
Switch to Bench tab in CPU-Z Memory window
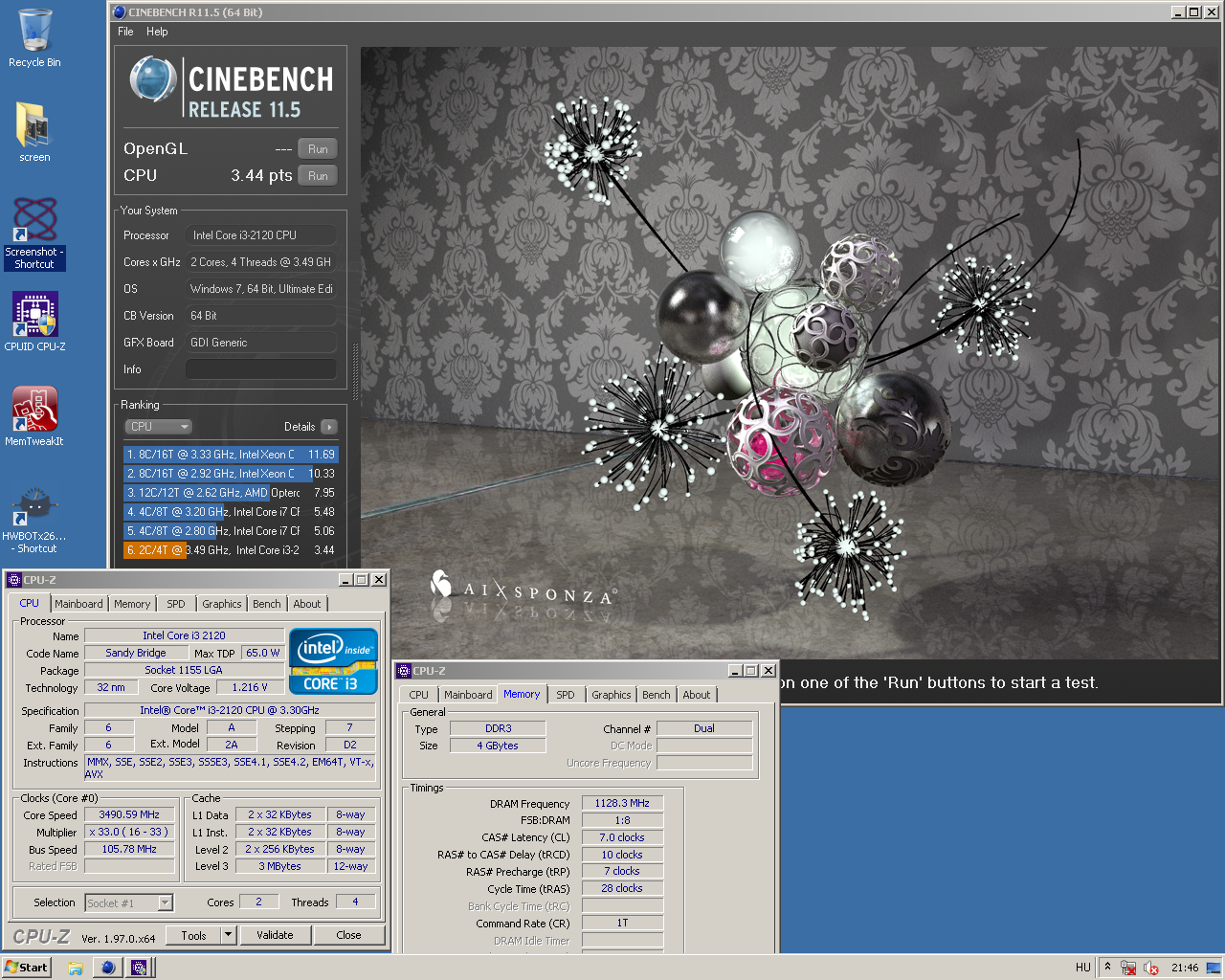click(657, 695)
